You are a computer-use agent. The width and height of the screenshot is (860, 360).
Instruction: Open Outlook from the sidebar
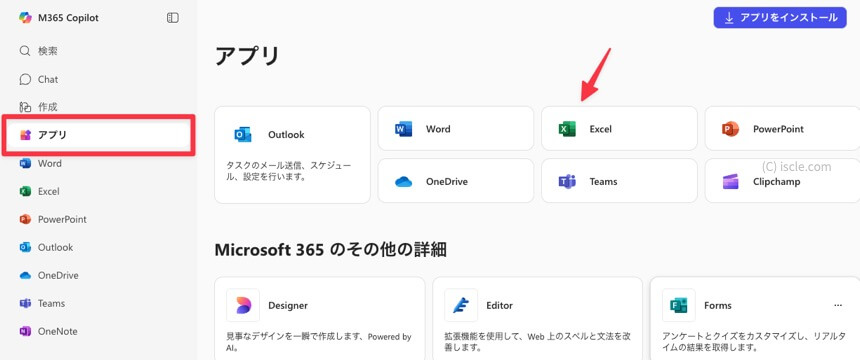(99, 247)
